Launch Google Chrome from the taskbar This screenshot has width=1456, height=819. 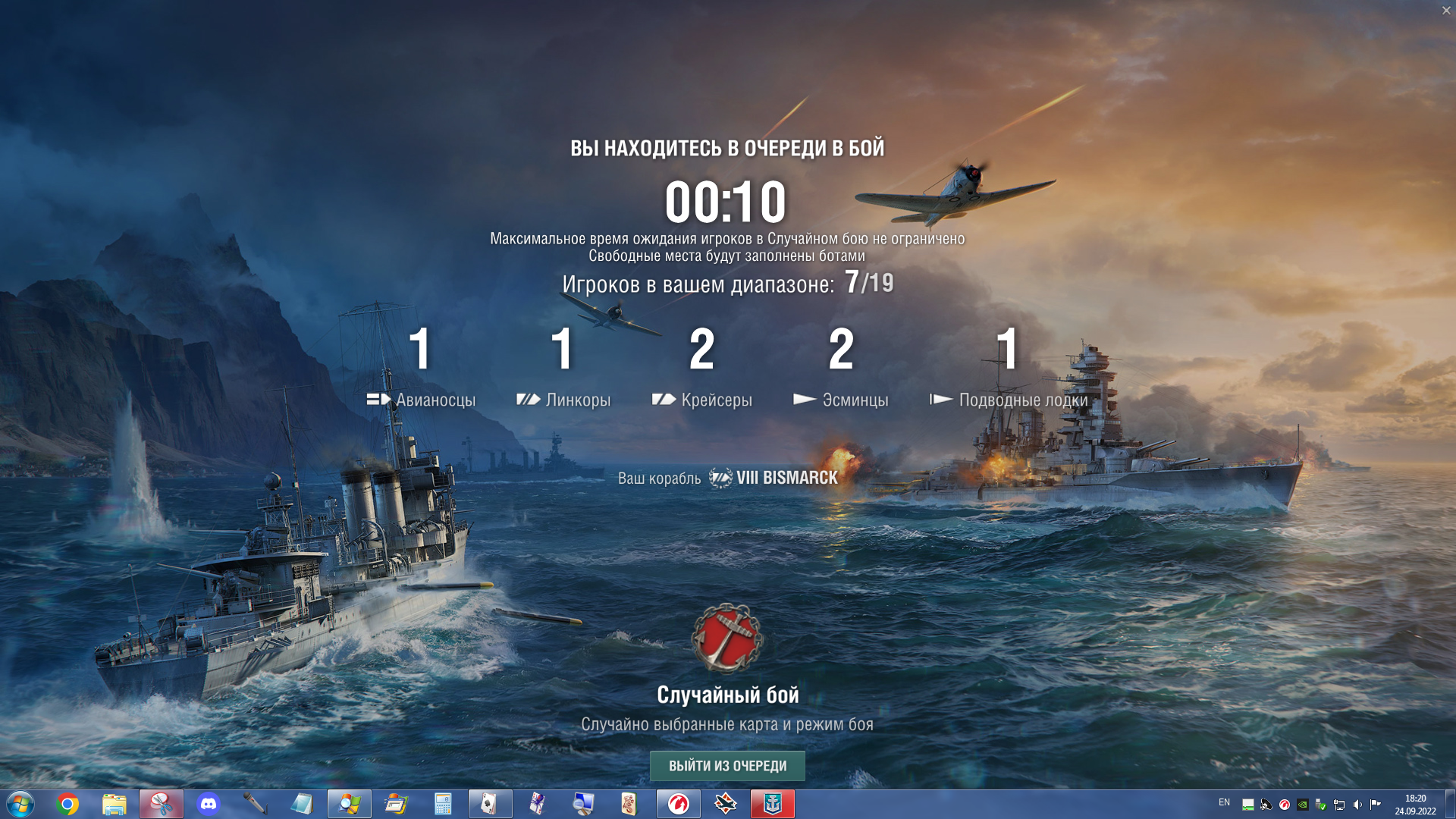point(67,804)
